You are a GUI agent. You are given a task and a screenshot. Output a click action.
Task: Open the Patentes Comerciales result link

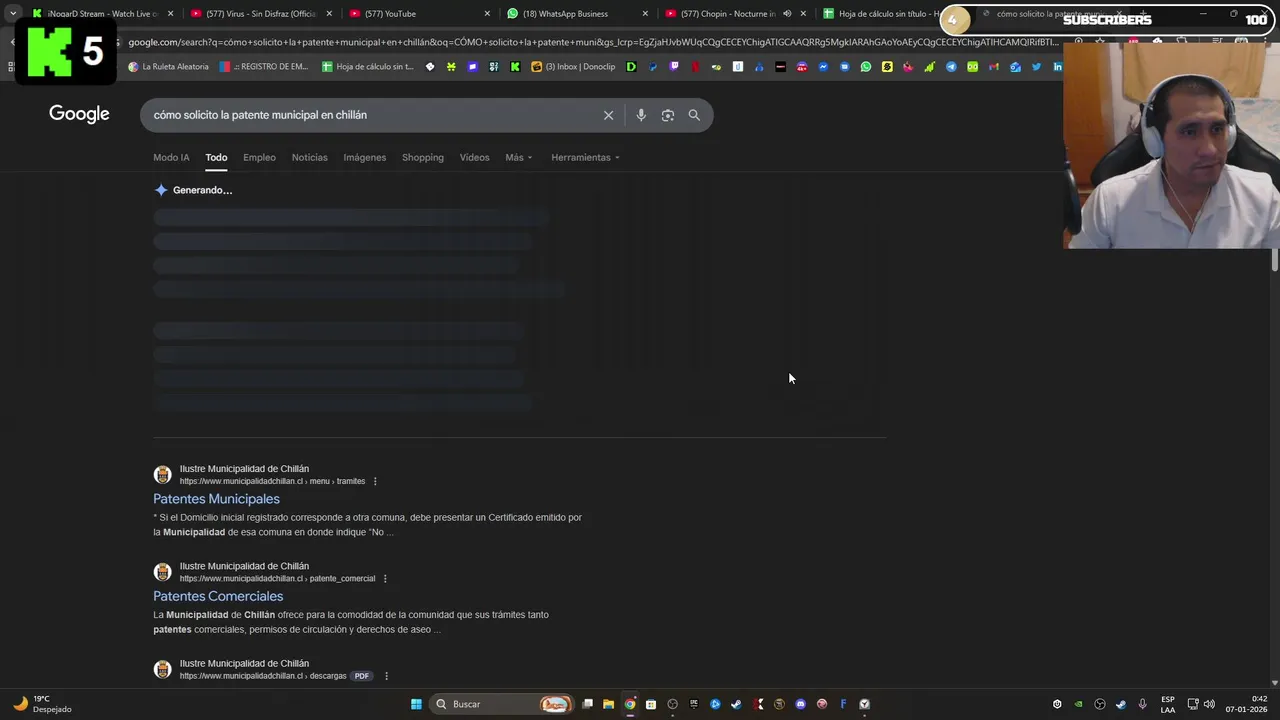pyautogui.click(x=218, y=596)
